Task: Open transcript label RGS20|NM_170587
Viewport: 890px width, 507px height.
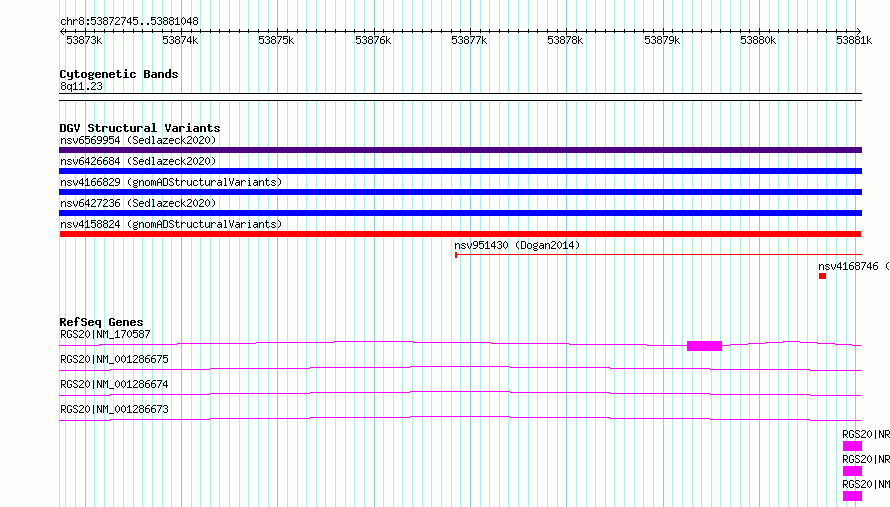Action: [x=105, y=334]
